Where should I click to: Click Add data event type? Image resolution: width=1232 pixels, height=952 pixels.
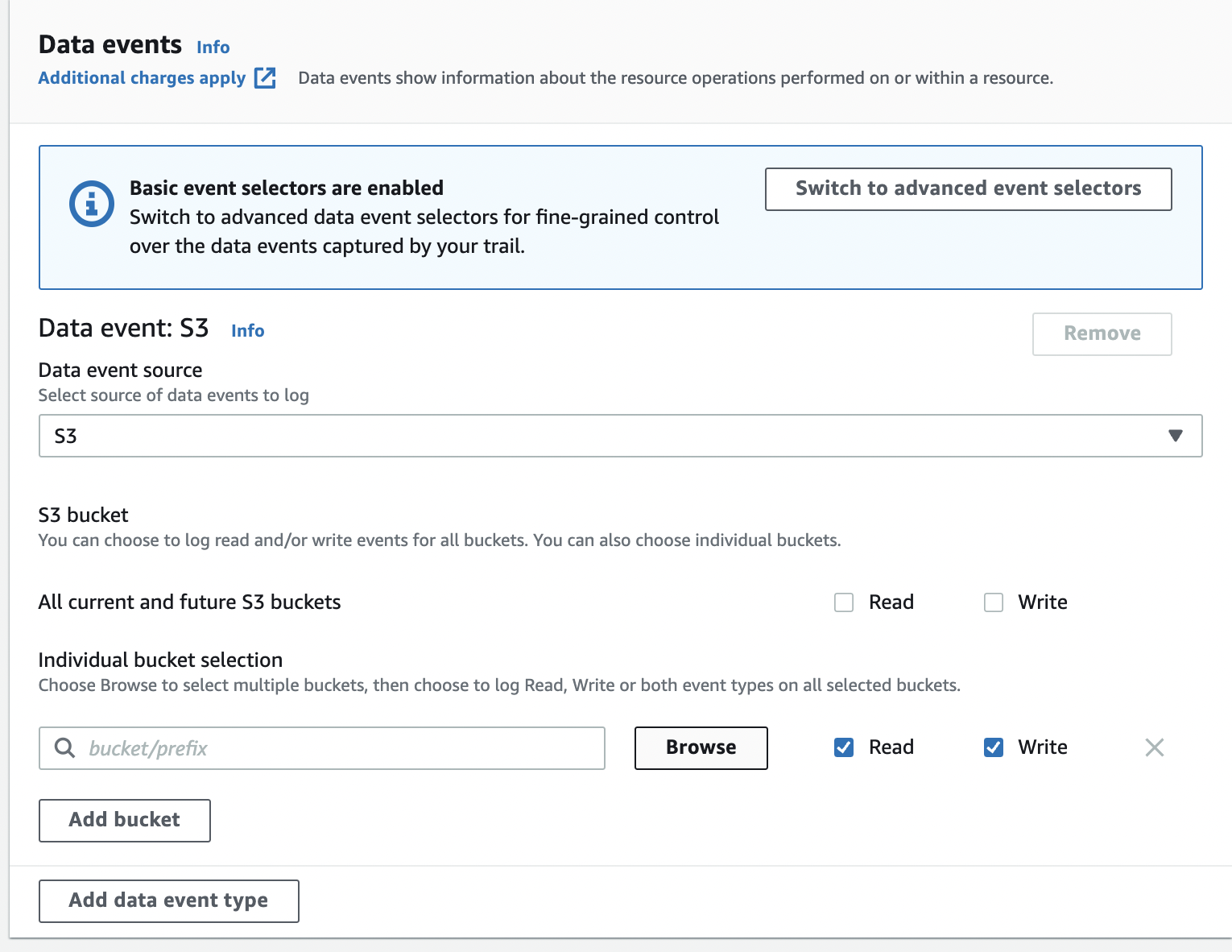click(x=168, y=900)
